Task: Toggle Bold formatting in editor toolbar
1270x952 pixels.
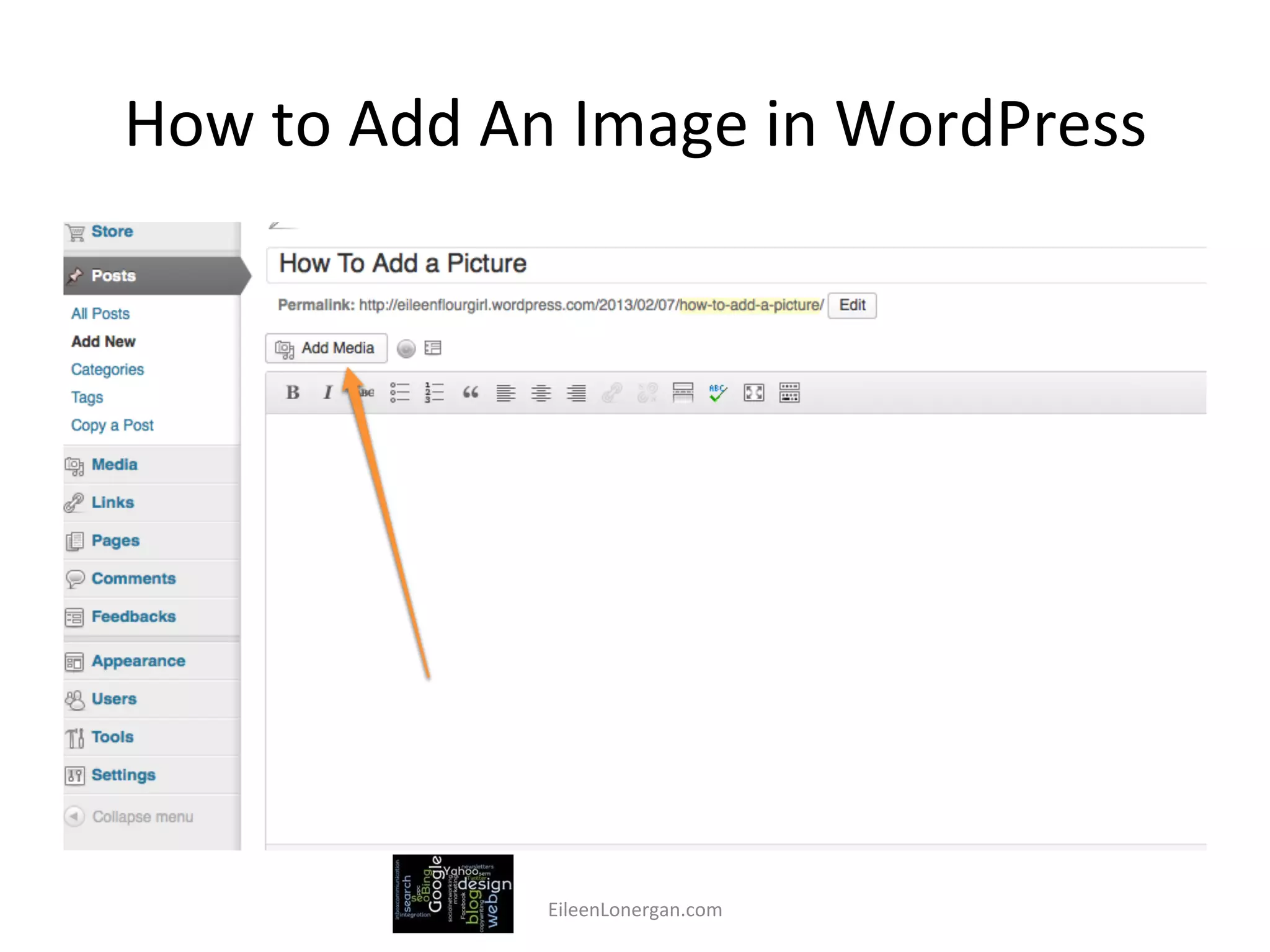Action: 293,393
